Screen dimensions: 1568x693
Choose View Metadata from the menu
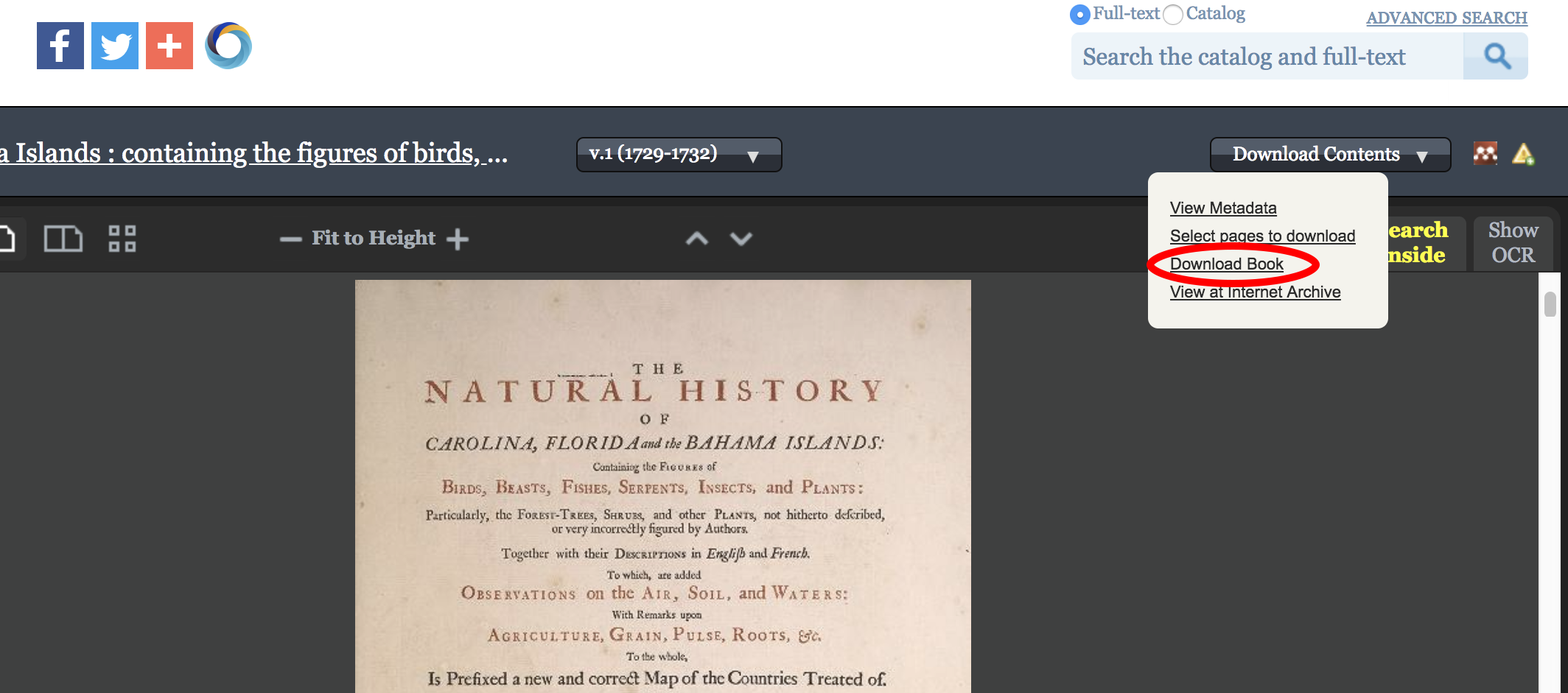(1223, 208)
